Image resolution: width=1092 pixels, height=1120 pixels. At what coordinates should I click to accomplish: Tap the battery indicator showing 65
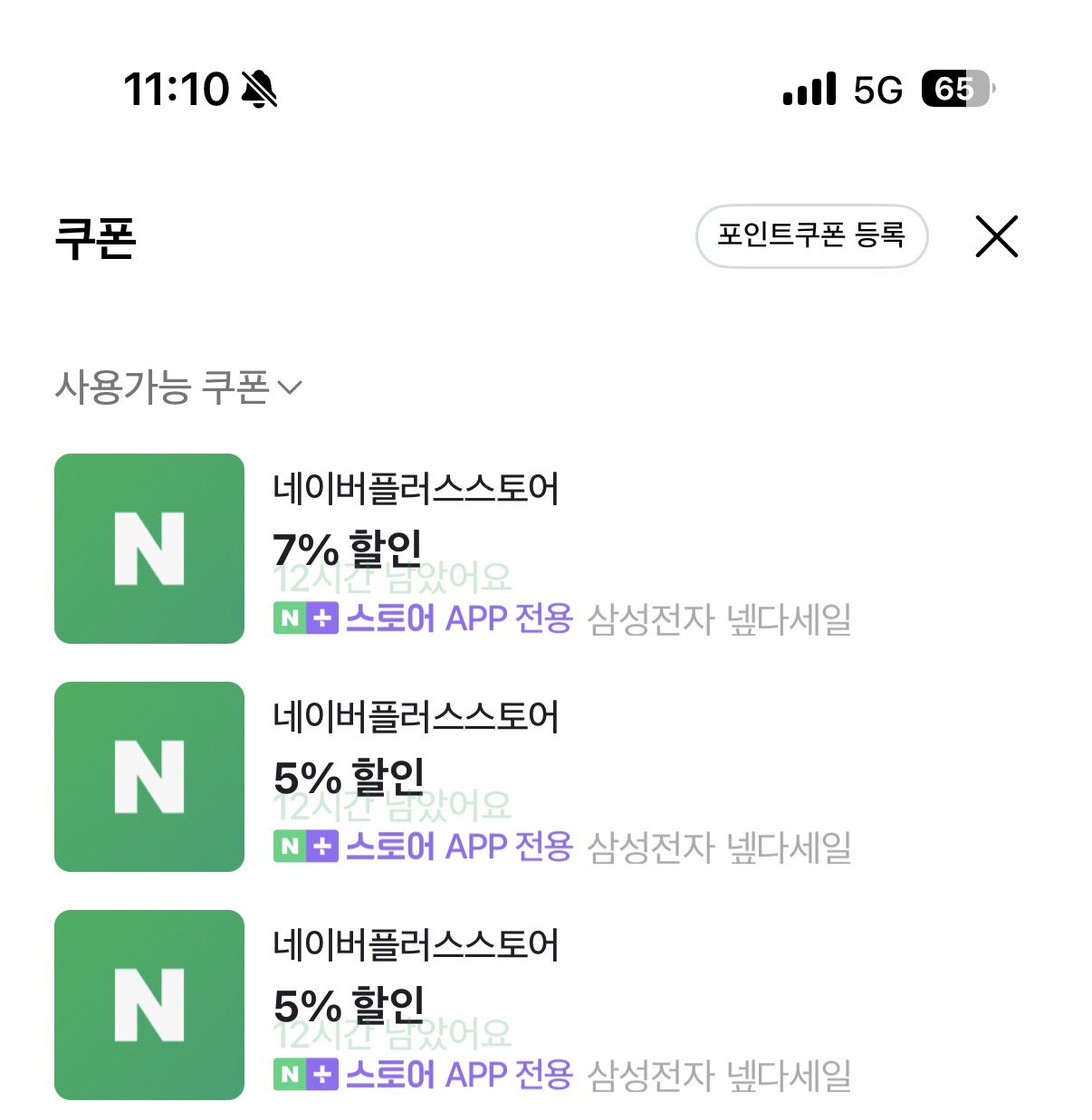point(958,89)
